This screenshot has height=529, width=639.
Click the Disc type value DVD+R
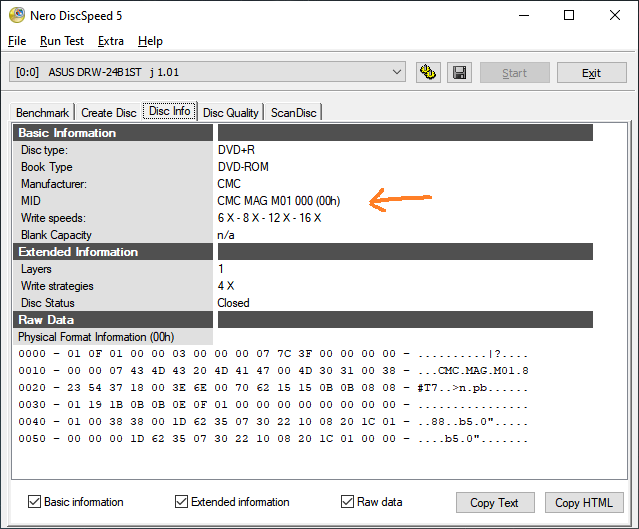coord(236,150)
